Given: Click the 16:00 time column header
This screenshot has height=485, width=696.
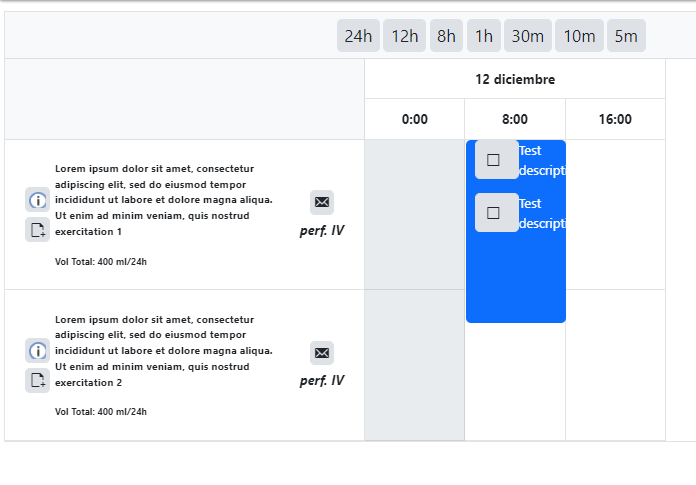Looking at the screenshot, I should click(x=615, y=119).
